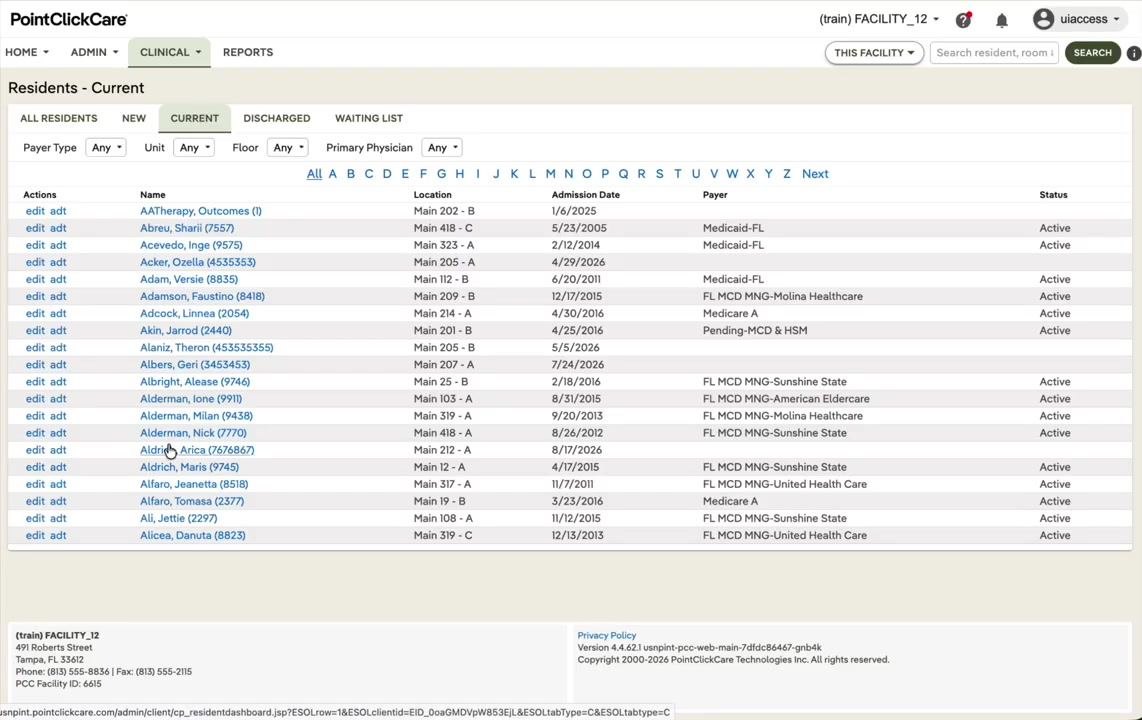Image resolution: width=1142 pixels, height=720 pixels.
Task: Click adt for Acevedo, Inge
Action: point(58,245)
